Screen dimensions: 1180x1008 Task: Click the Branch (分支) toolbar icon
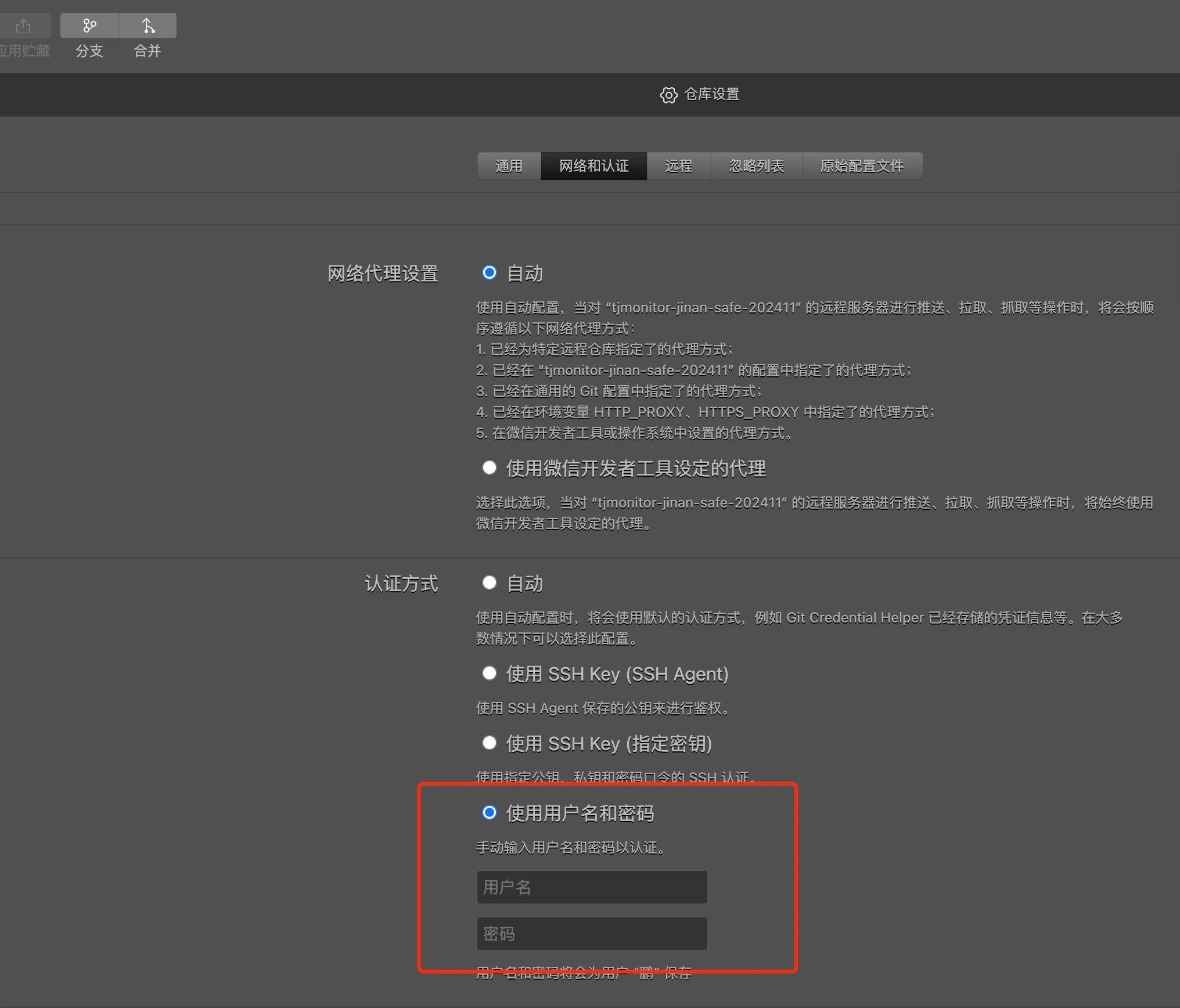[x=89, y=26]
